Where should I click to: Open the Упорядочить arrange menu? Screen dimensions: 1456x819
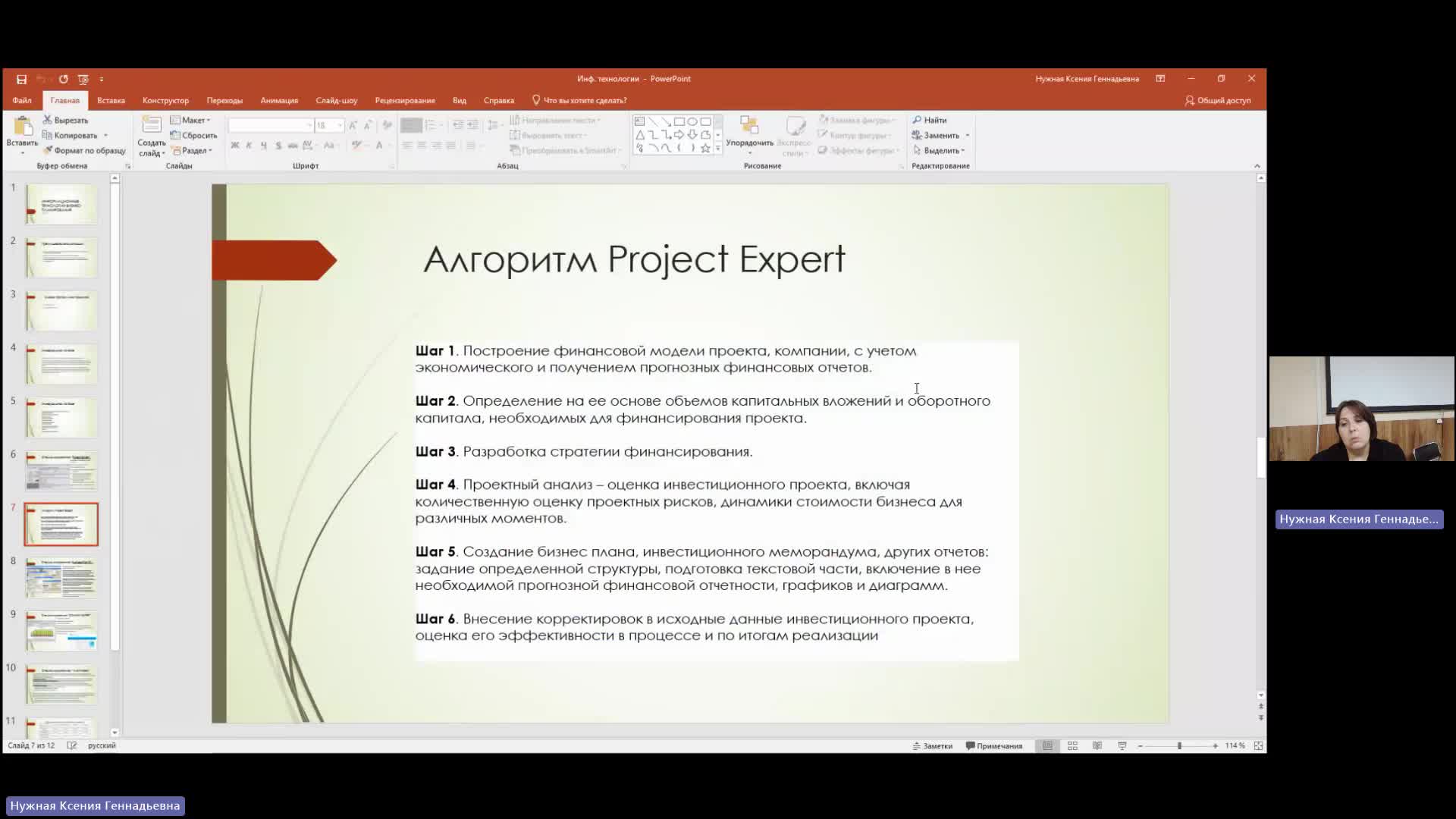[749, 136]
